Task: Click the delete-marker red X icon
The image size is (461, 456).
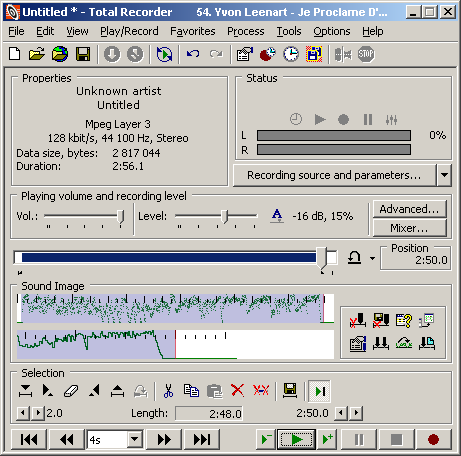Action: pos(358,320)
